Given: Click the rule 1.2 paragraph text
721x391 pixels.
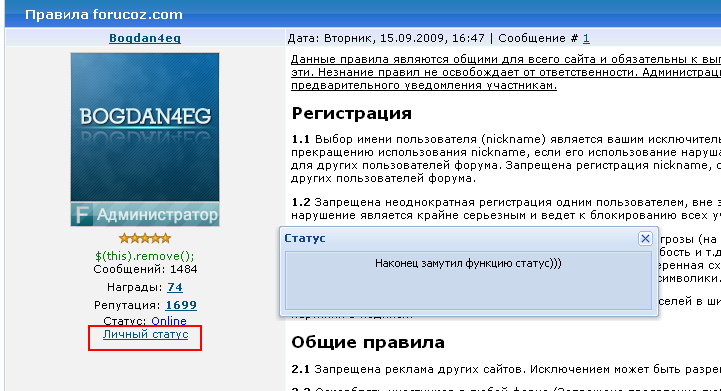Looking at the screenshot, I should point(506,209).
